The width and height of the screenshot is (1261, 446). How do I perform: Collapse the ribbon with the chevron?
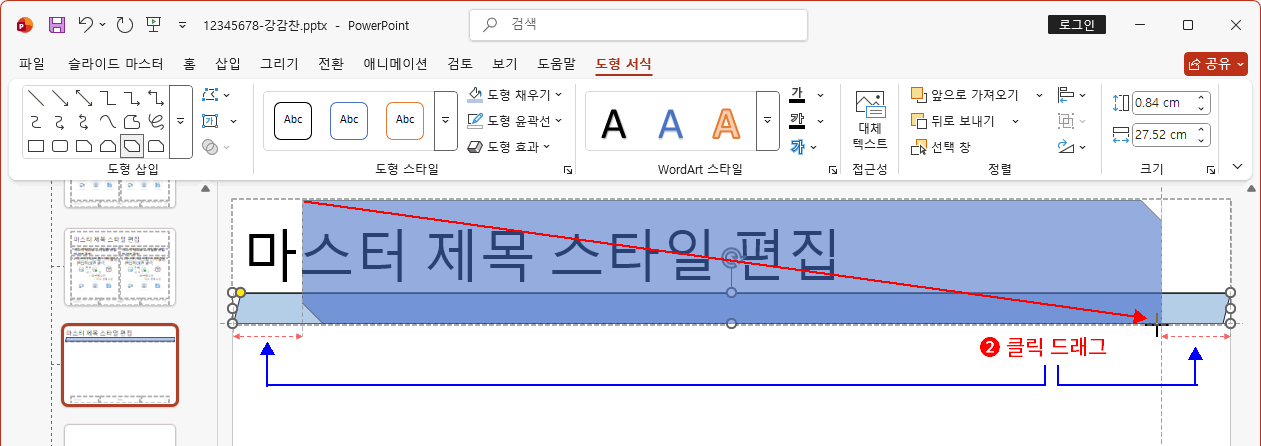click(x=1237, y=167)
